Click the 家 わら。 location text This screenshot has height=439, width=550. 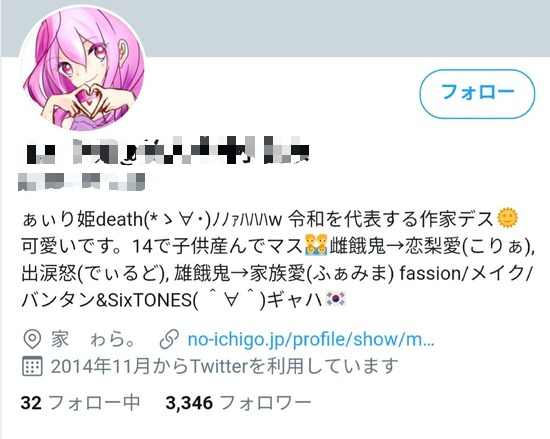coord(93,339)
